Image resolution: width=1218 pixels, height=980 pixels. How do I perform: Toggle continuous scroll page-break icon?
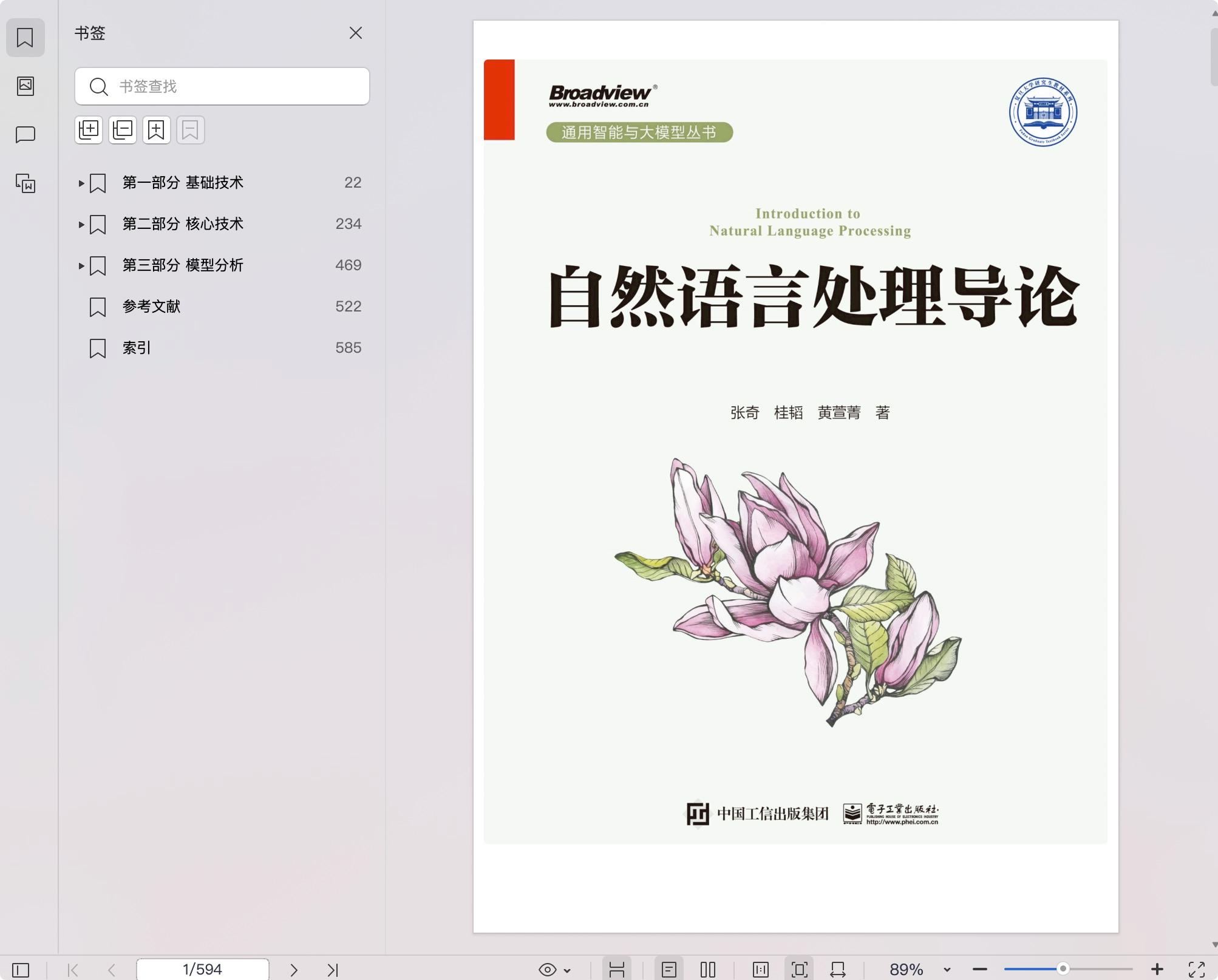pos(617,970)
